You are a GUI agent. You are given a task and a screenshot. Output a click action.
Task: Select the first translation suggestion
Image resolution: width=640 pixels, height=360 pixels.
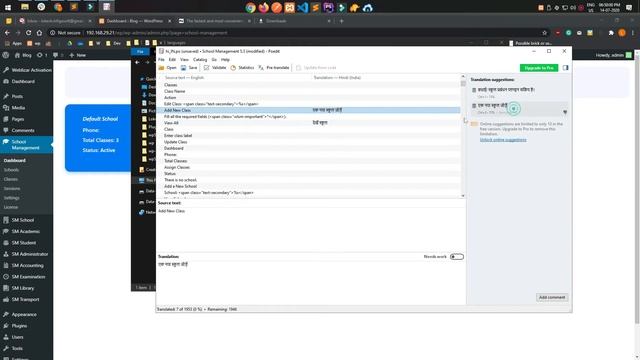coord(518,93)
